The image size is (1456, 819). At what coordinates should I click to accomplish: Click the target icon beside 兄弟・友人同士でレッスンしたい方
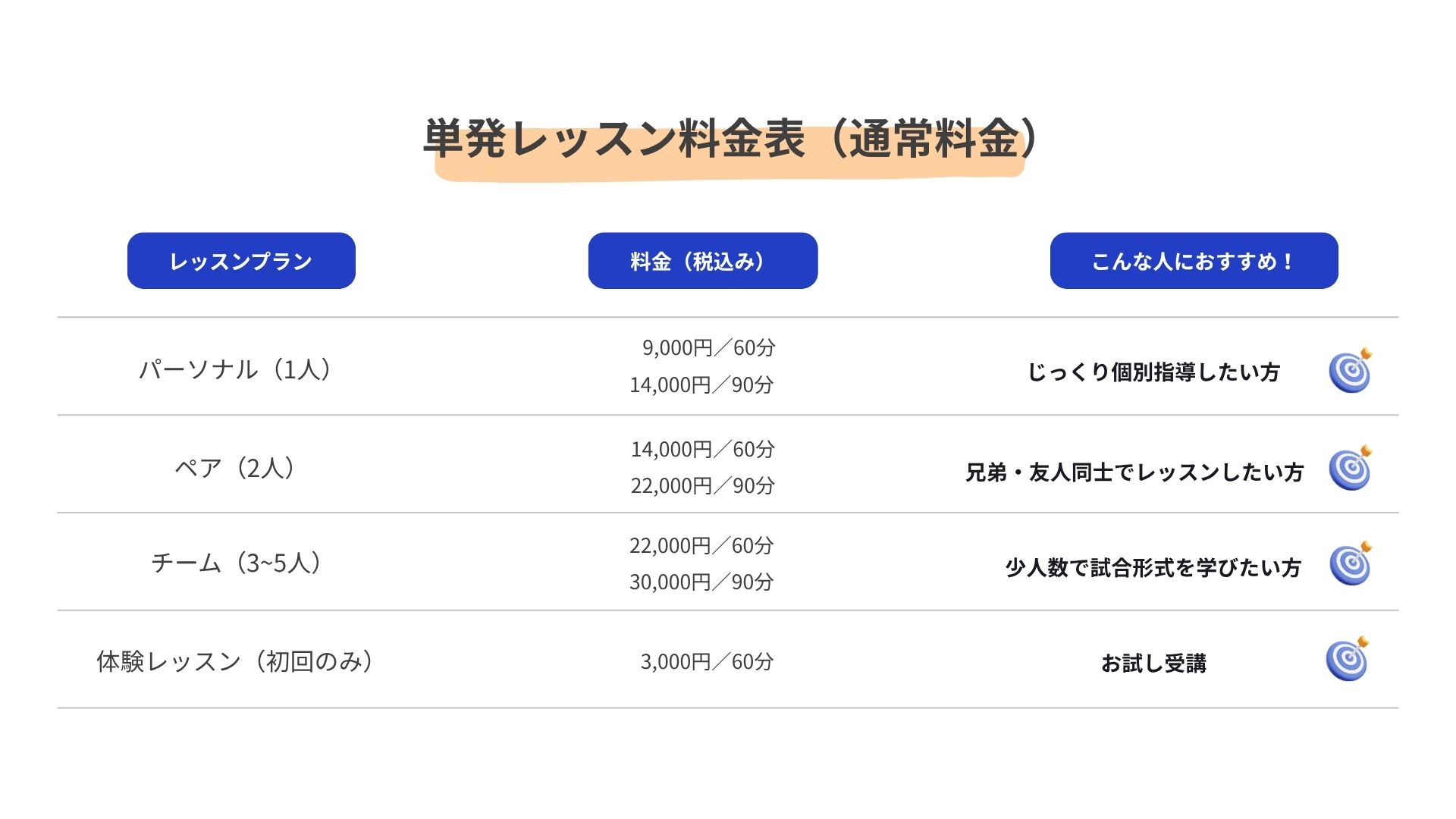point(1351,468)
